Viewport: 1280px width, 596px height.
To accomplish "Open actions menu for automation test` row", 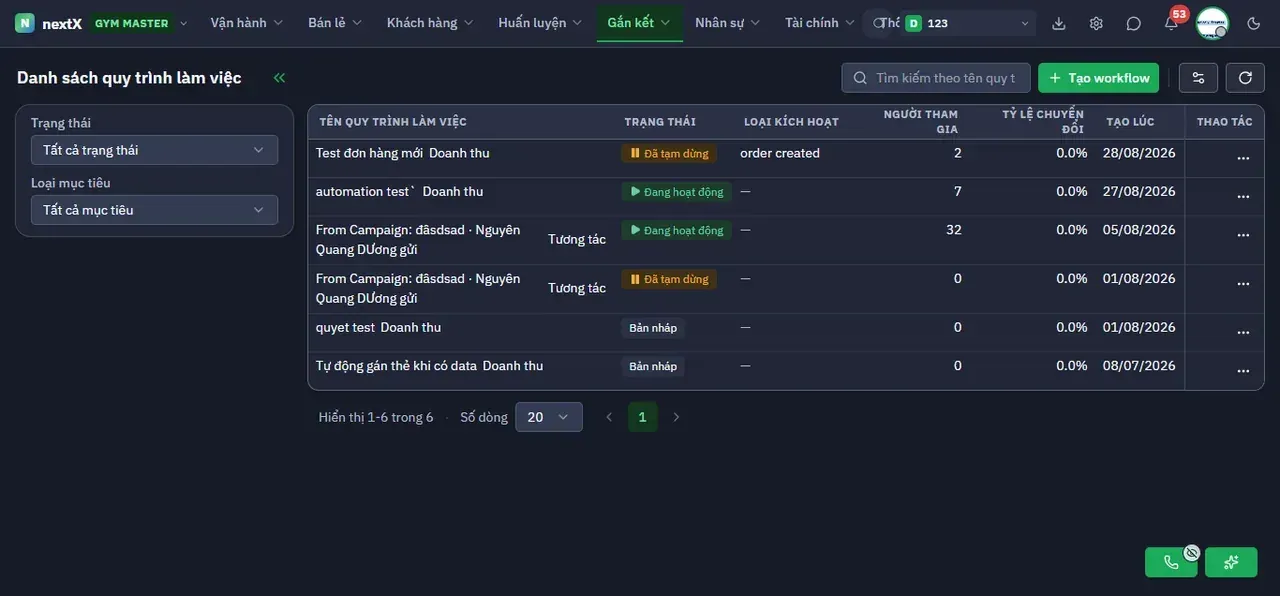I will coord(1243,196).
